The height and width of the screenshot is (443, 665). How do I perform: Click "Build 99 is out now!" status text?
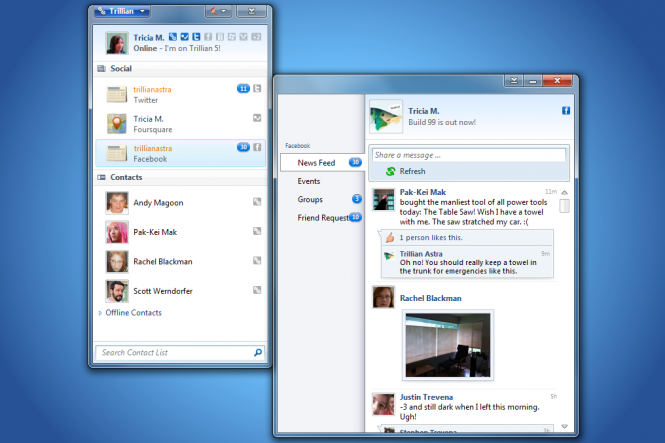442,122
